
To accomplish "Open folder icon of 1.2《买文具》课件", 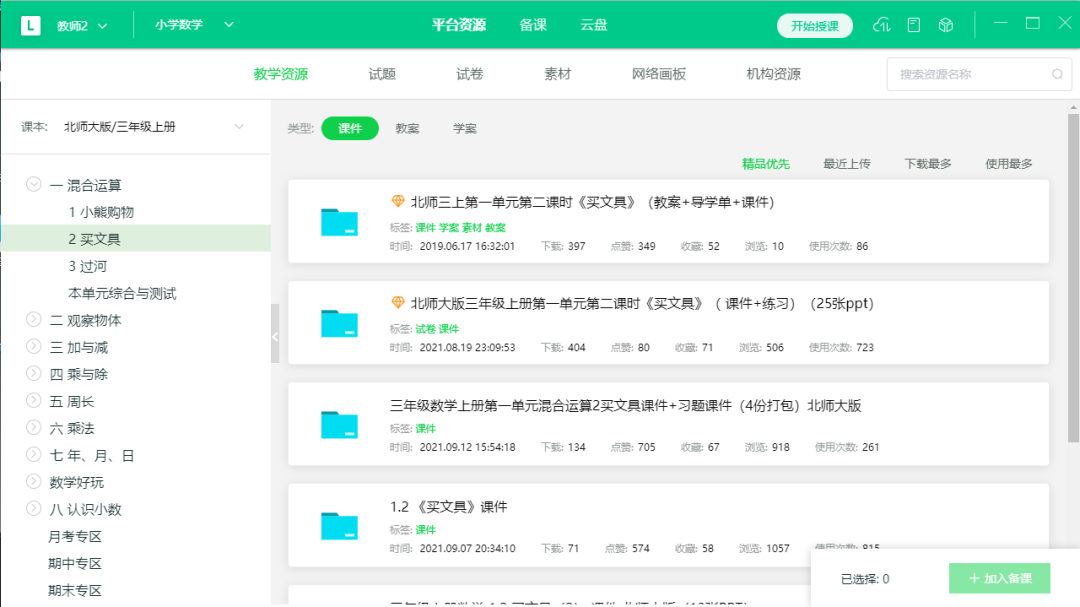I will click(x=339, y=526).
